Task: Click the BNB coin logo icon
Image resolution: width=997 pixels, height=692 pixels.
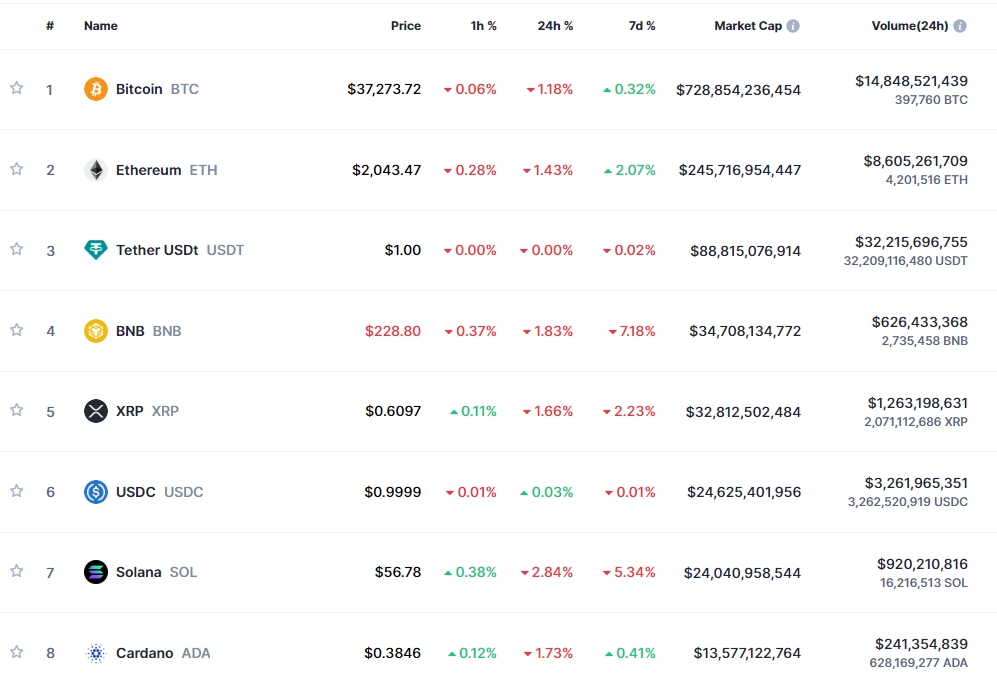Action: [x=95, y=331]
